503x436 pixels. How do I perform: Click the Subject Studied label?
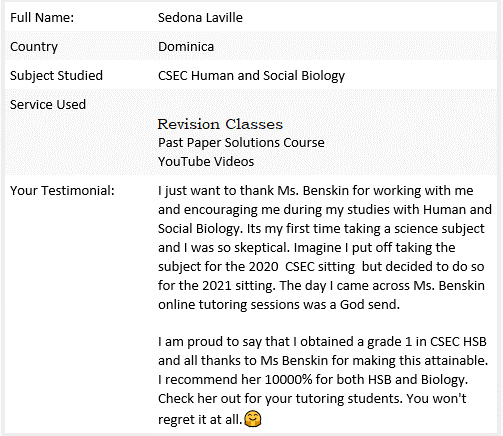[56, 76]
